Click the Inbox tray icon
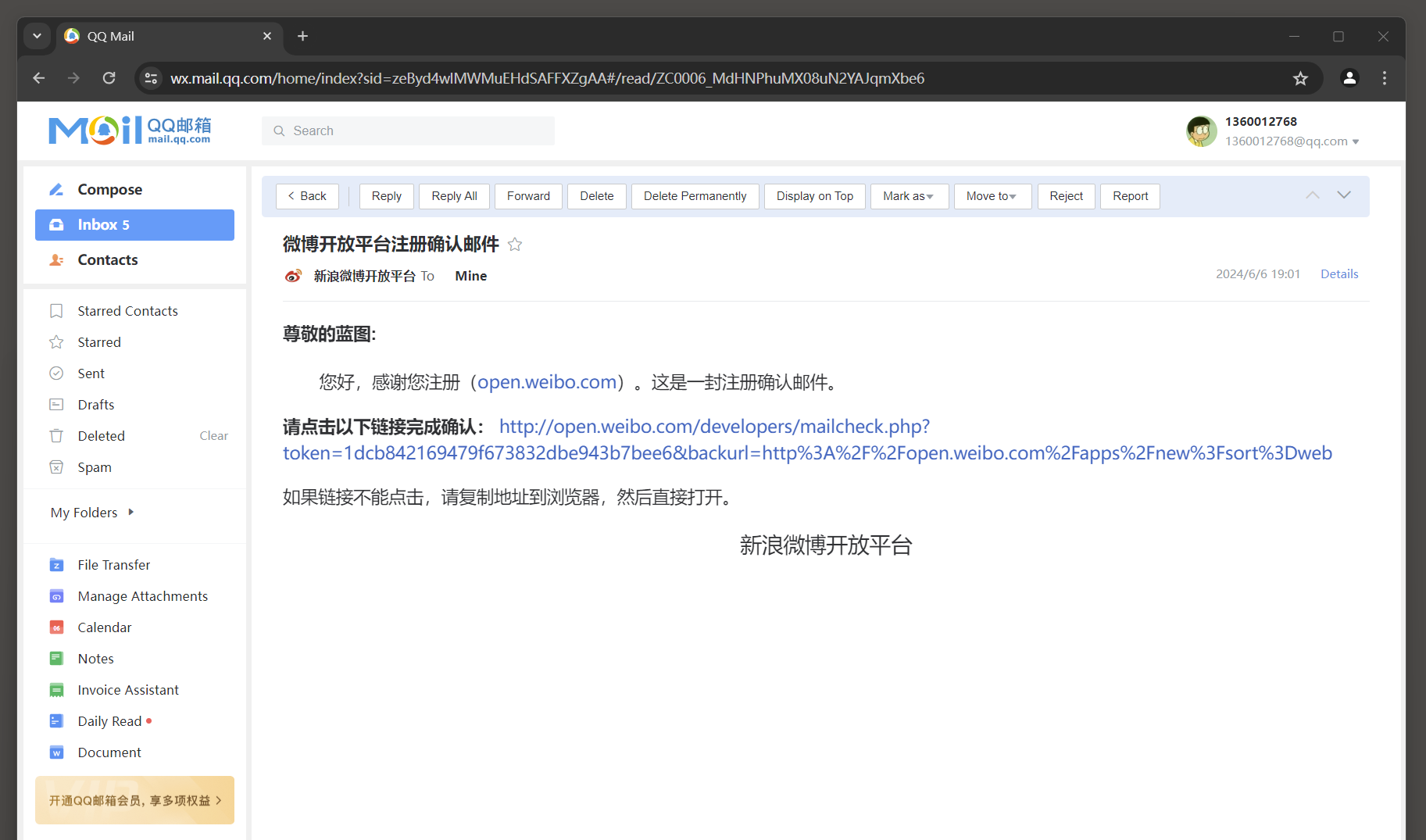Screen dimensions: 1426x840 (56, 225)
